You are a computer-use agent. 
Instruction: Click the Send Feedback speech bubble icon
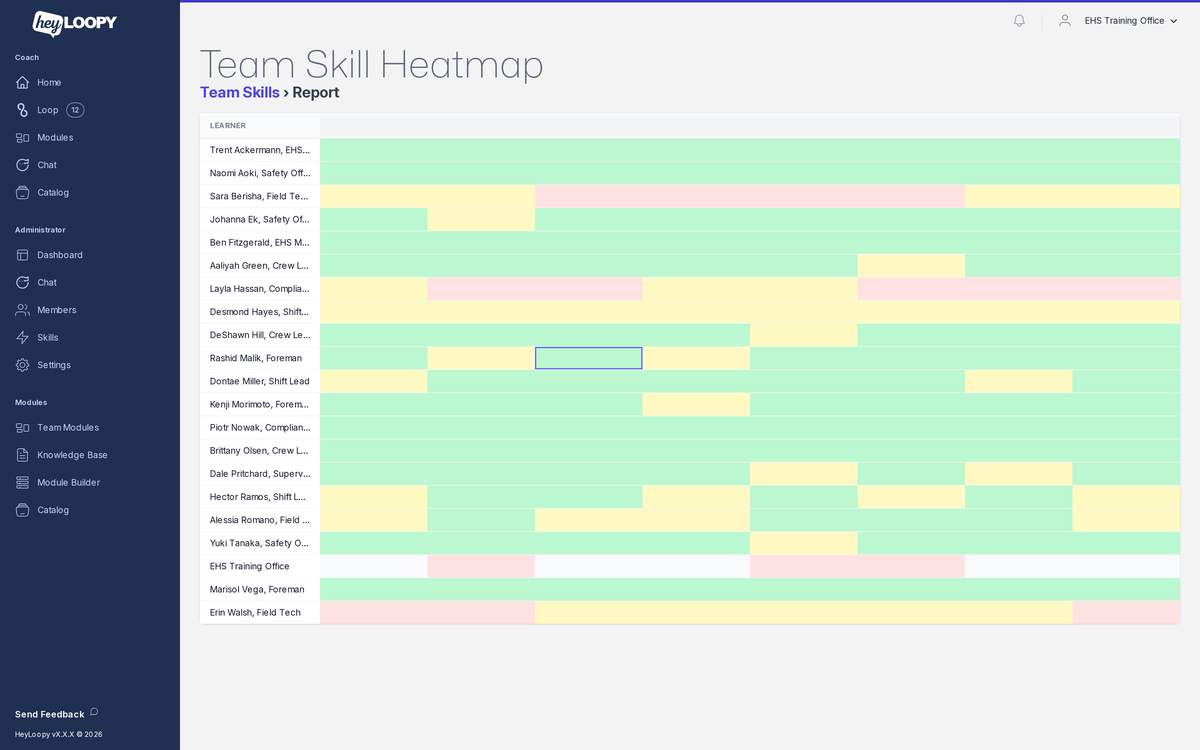point(94,712)
